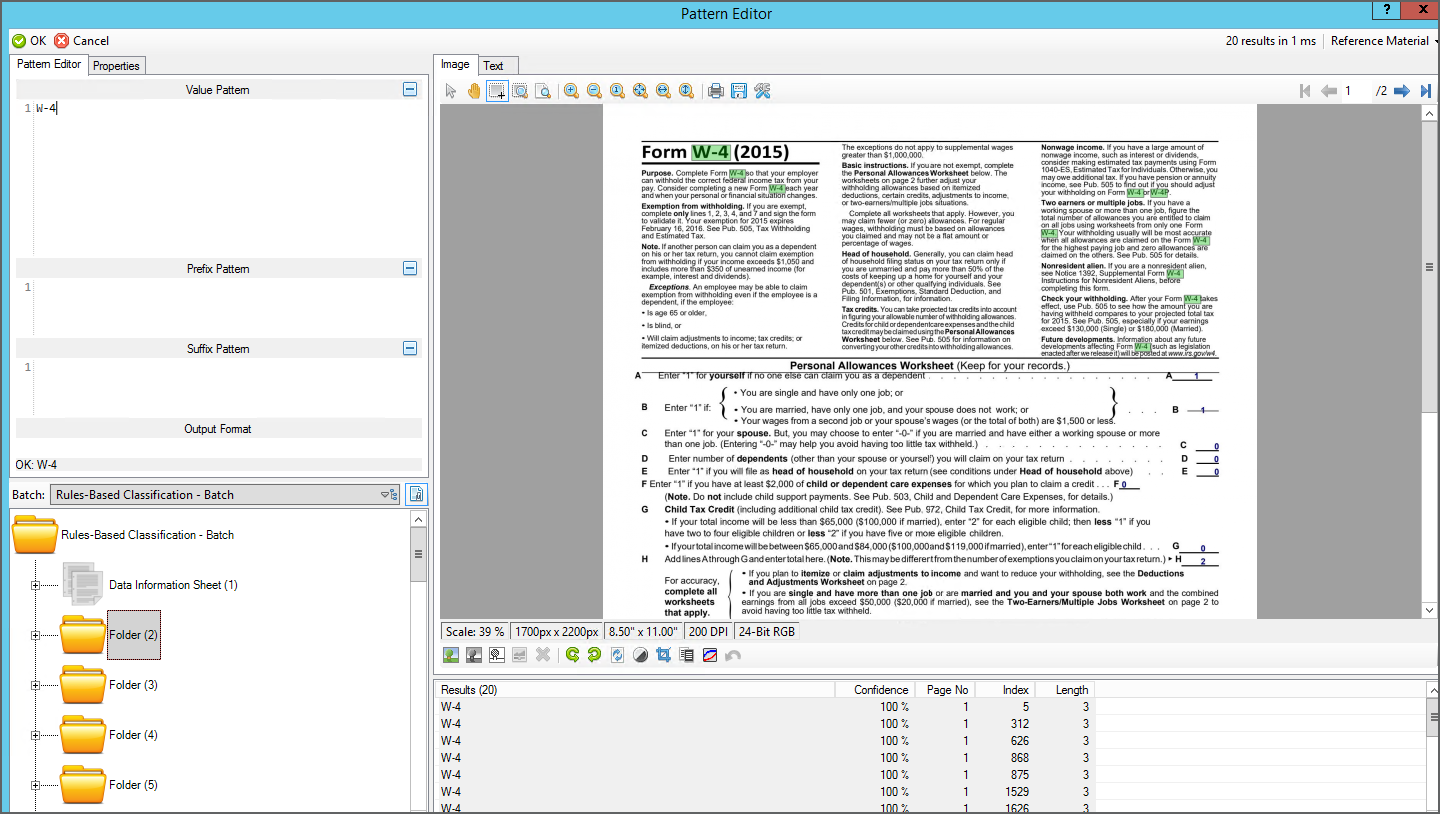Go to next page arrow
The height and width of the screenshot is (814, 1440).
tap(1402, 91)
